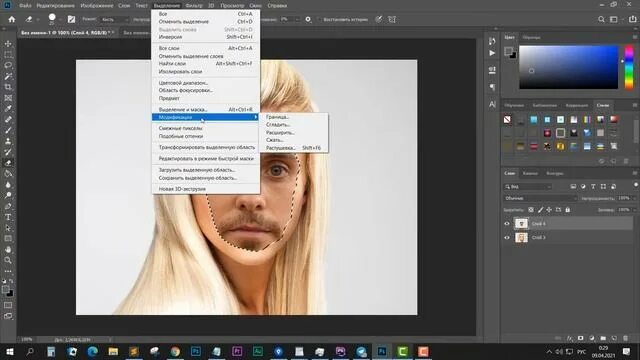Open the Layers panel menu

(635, 173)
